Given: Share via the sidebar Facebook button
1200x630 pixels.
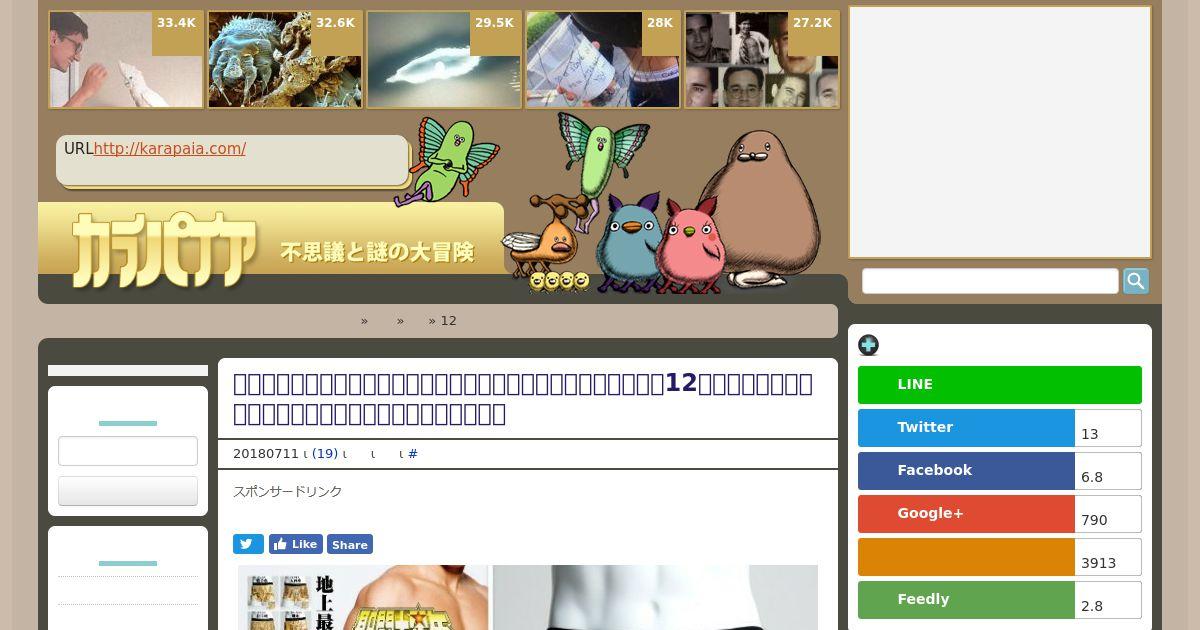Looking at the screenshot, I should (x=966, y=471).
